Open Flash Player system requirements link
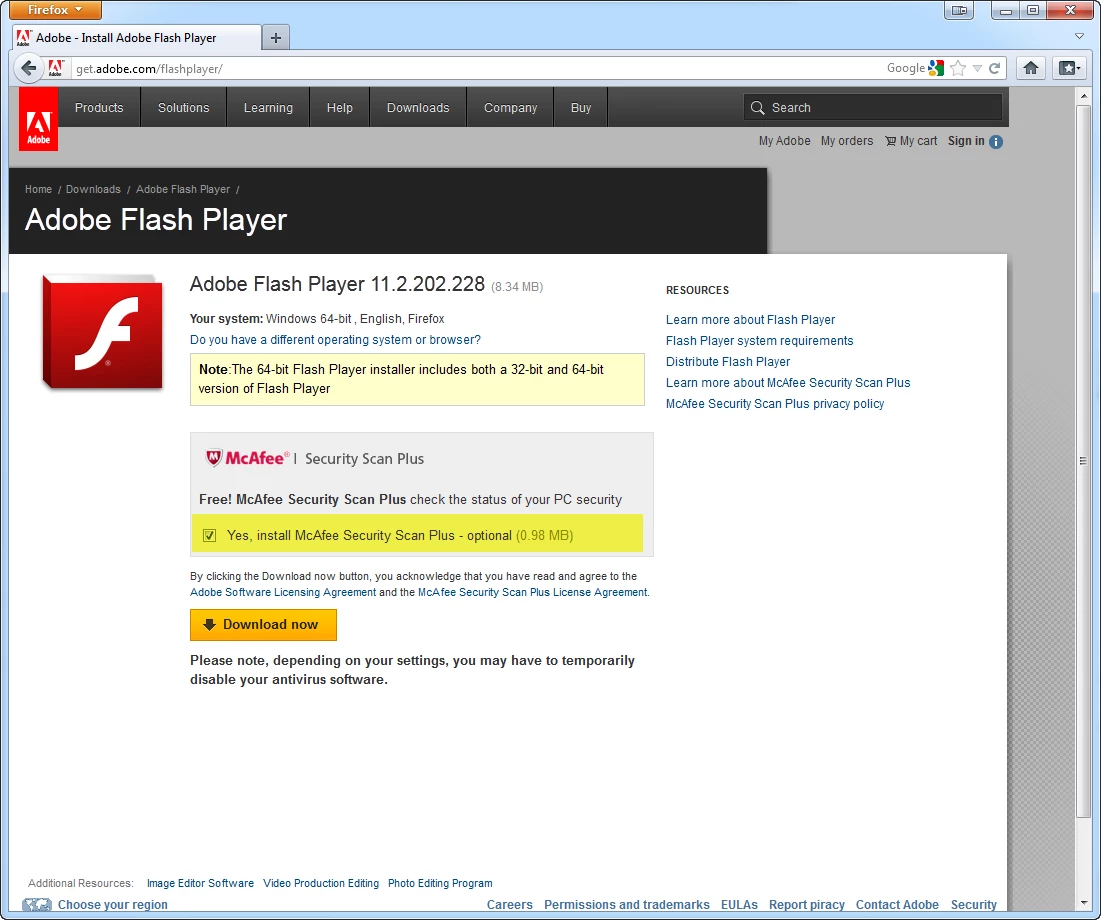This screenshot has width=1101, height=920. point(760,341)
